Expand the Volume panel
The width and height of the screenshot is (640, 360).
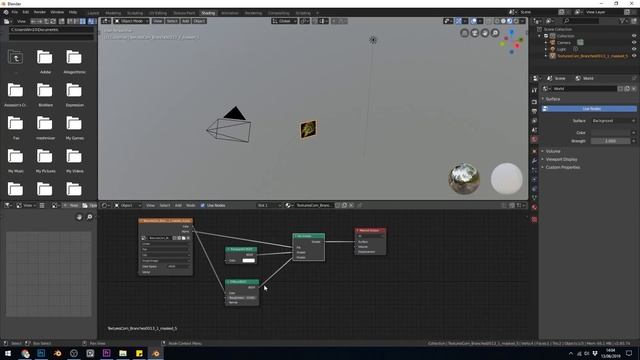tap(553, 151)
